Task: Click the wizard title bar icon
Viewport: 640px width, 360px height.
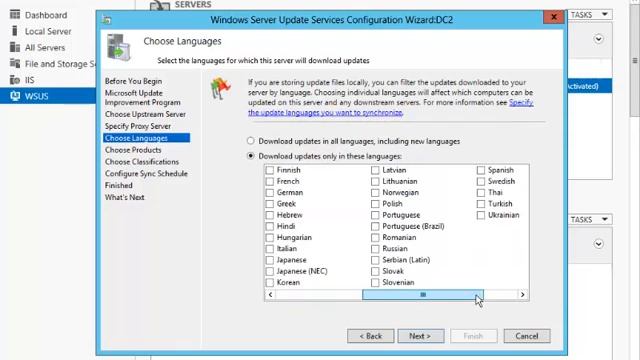Action: (107, 20)
